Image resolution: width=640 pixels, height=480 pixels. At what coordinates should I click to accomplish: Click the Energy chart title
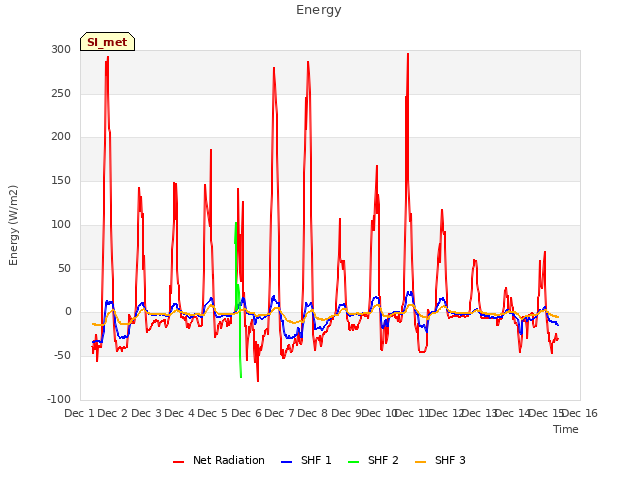coord(319,10)
